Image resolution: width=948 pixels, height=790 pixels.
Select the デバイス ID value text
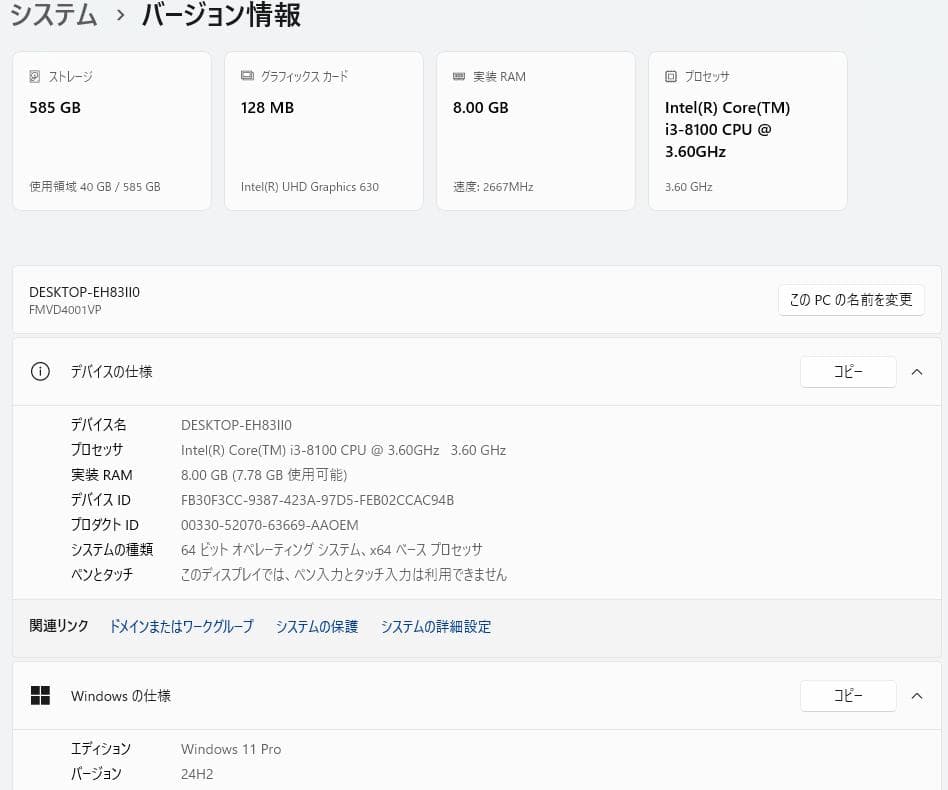click(317, 499)
